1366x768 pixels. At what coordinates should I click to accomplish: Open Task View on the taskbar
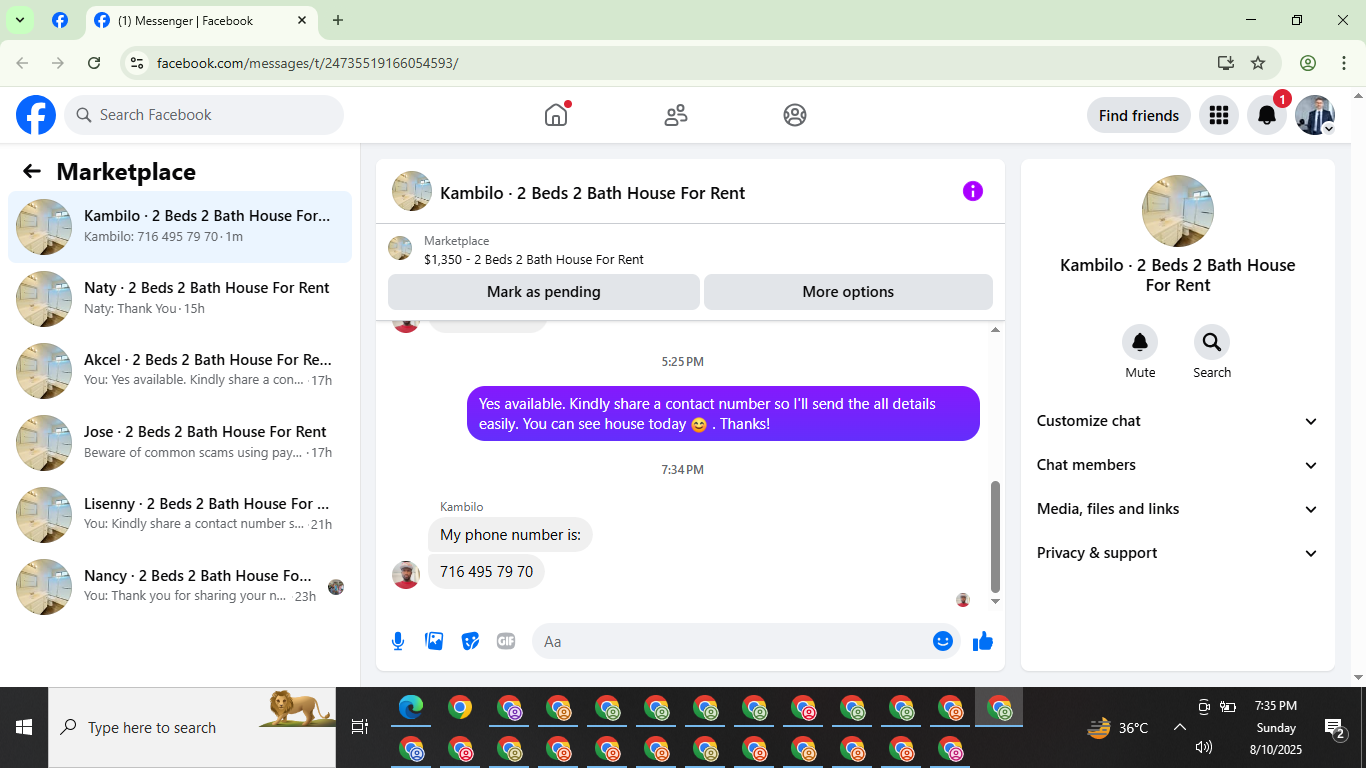[x=360, y=727]
